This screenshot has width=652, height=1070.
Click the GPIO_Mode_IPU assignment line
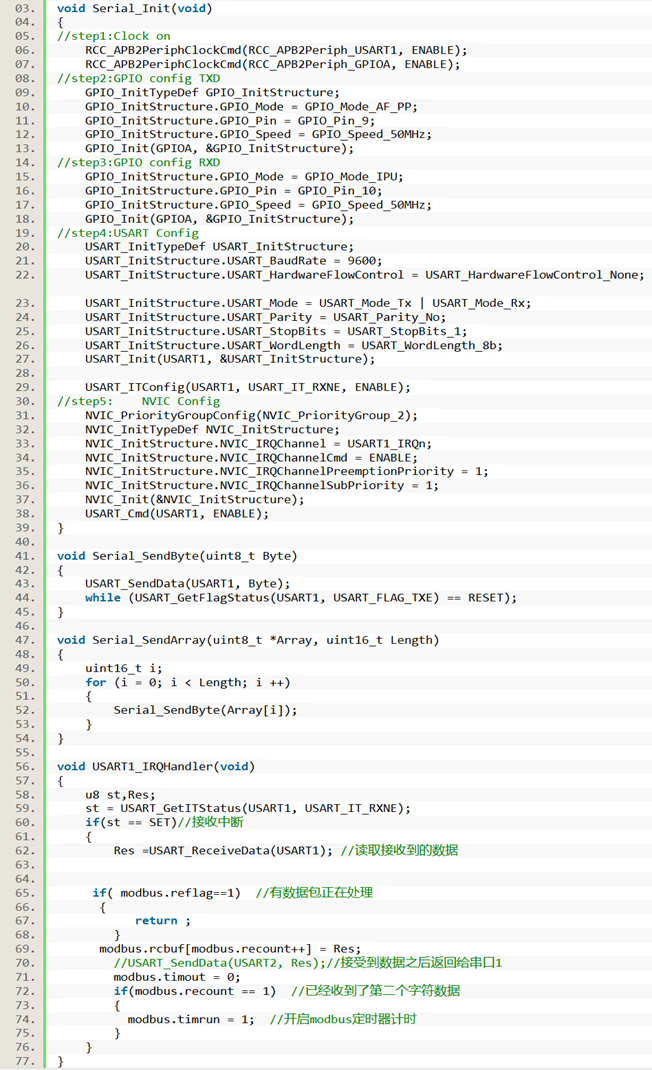pos(244,177)
